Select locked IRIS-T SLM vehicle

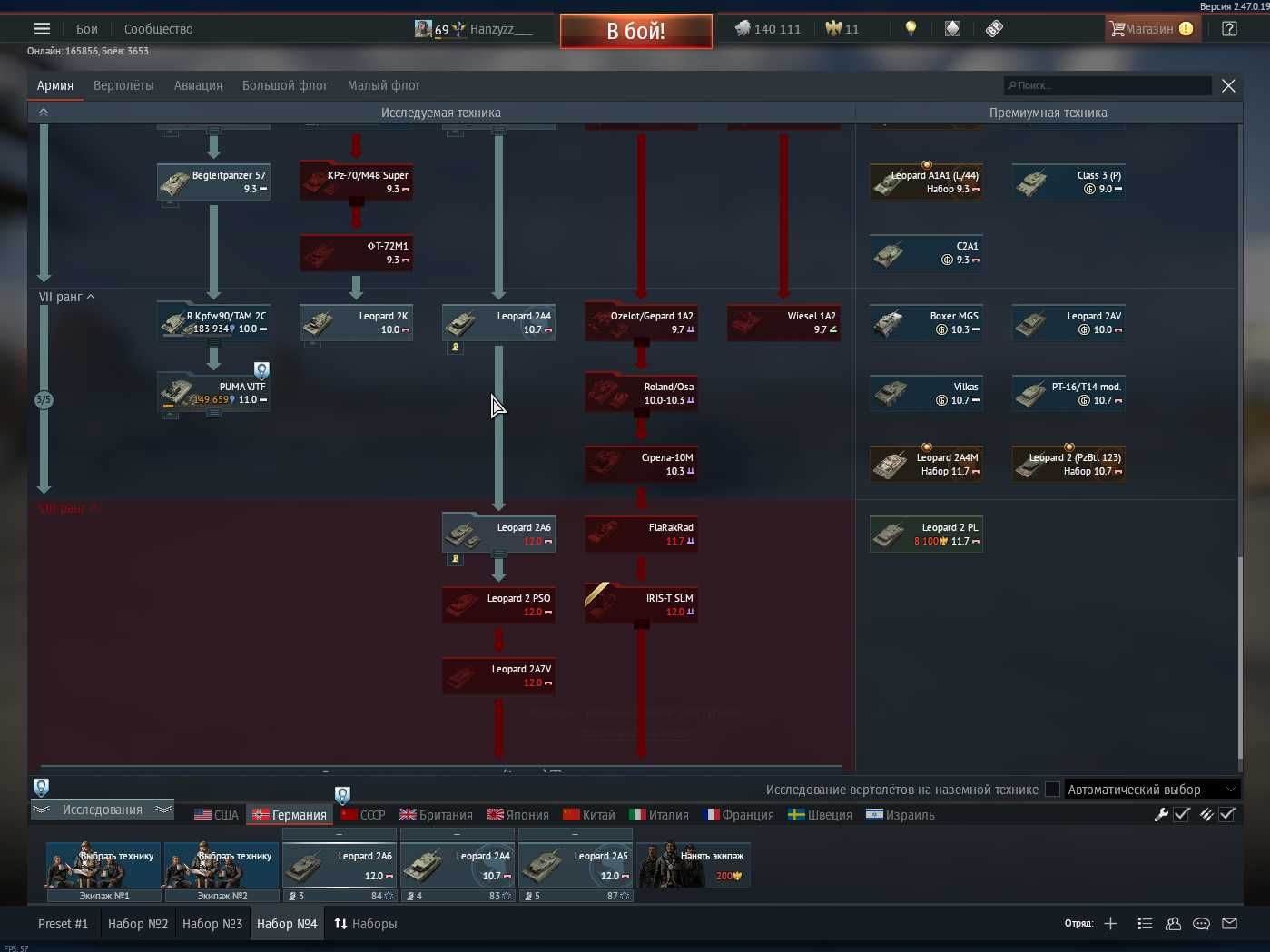pyautogui.click(x=641, y=604)
